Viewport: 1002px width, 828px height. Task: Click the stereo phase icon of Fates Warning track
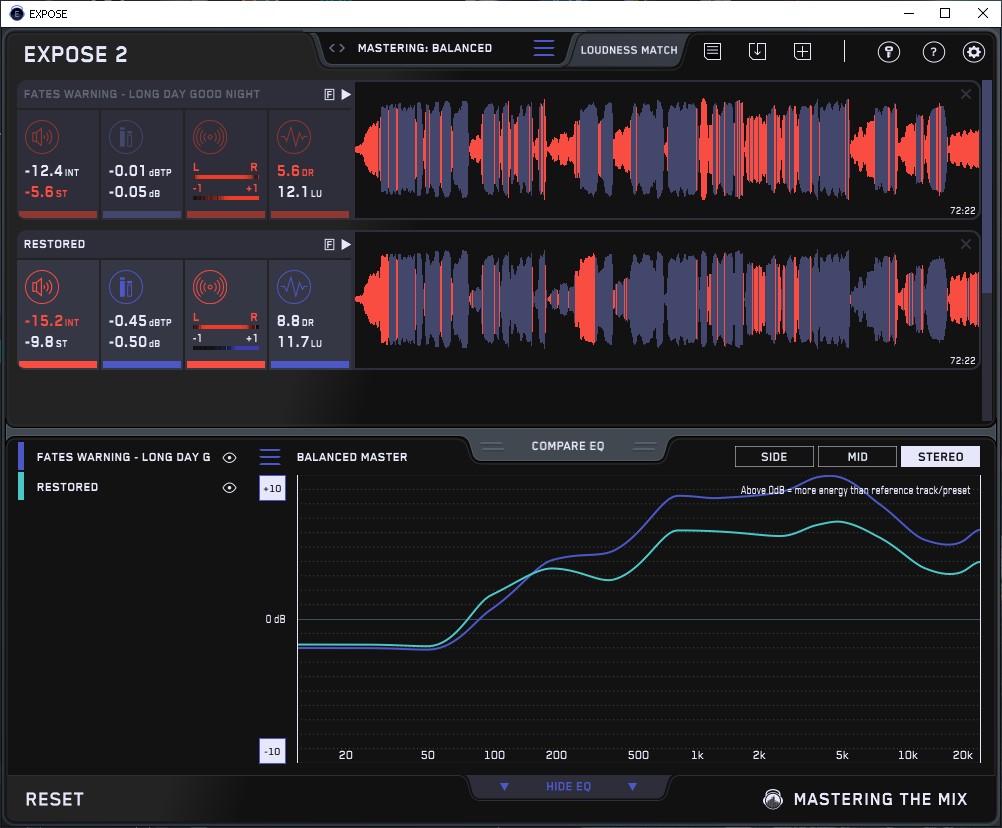pyautogui.click(x=210, y=137)
